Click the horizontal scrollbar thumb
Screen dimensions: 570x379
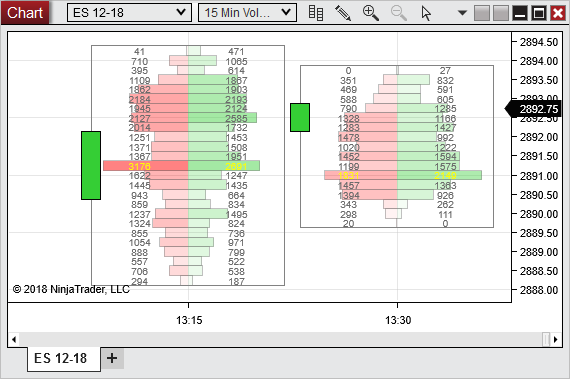546,339
